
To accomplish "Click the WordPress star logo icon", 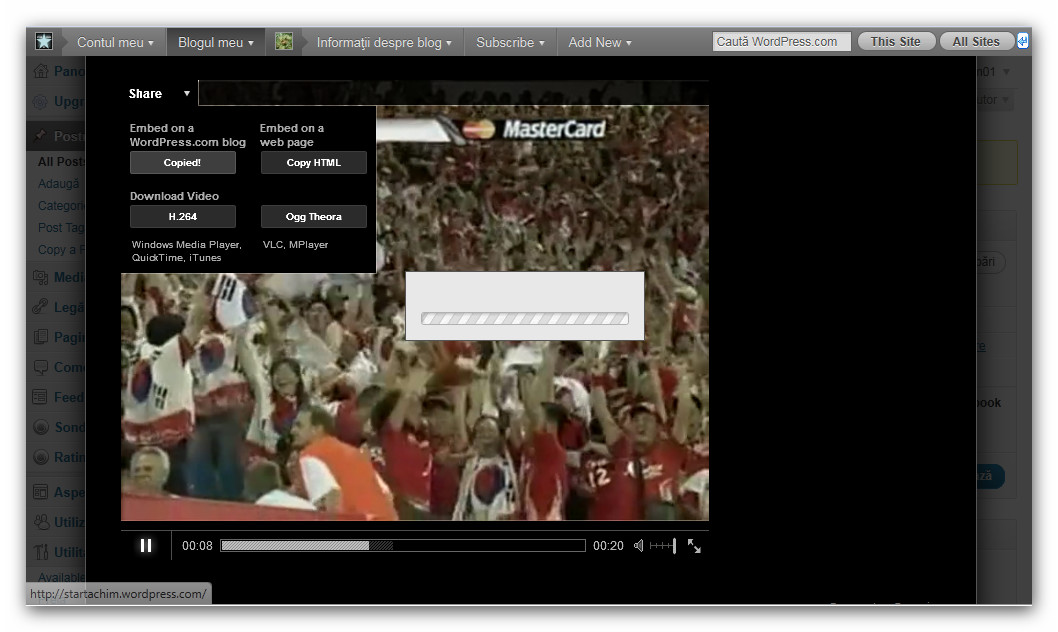I will tap(44, 42).
